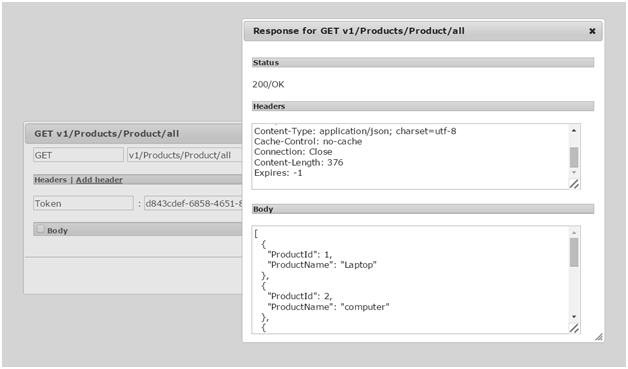This screenshot has width=628, height=369.
Task: Click the Headers section bar in Response dialog
Action: point(423,106)
